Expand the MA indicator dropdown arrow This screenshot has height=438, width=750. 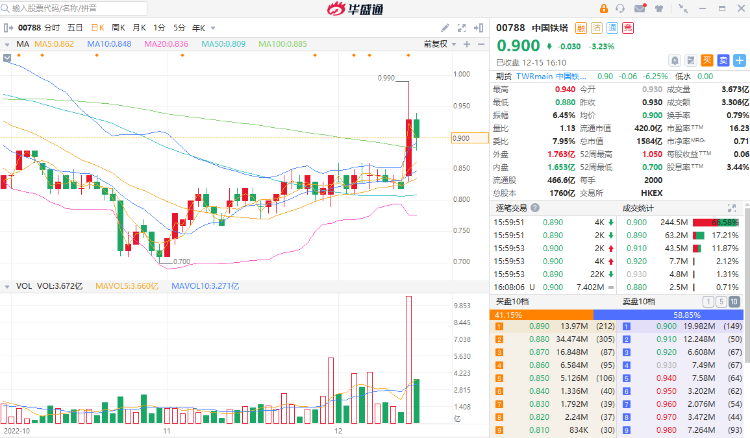tap(7, 44)
